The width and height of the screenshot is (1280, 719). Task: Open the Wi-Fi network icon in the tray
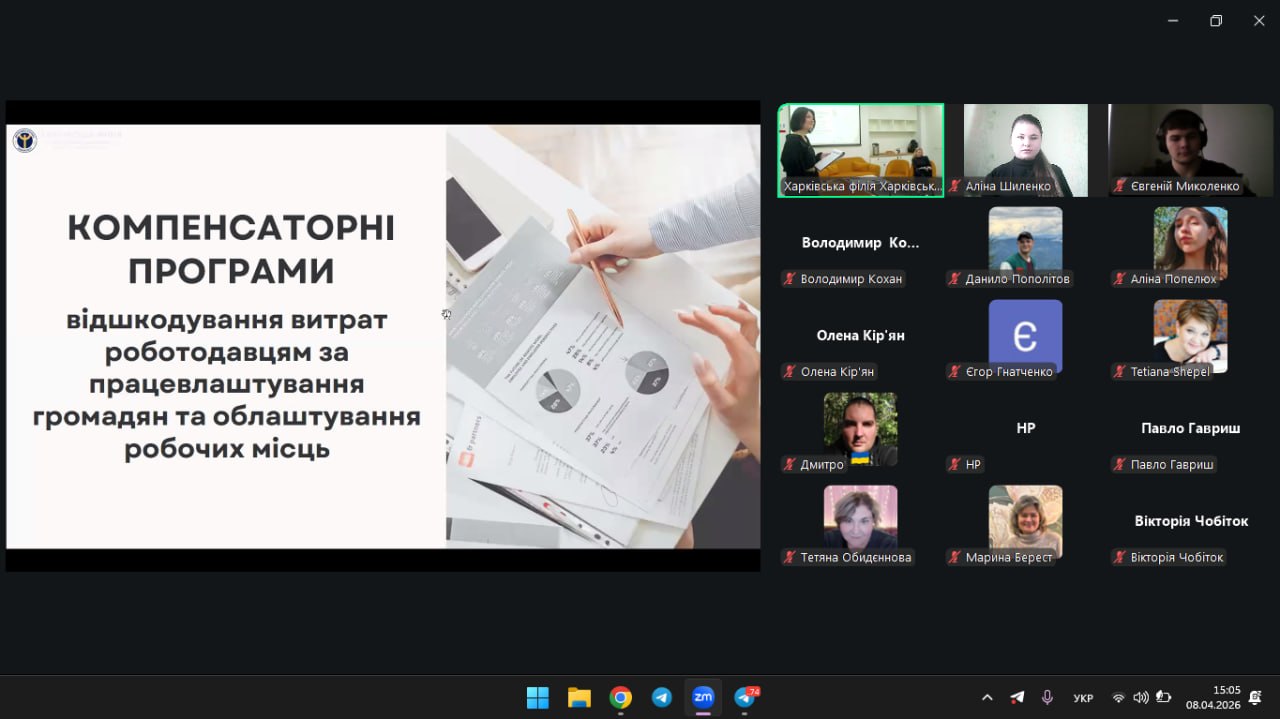[x=1118, y=697]
